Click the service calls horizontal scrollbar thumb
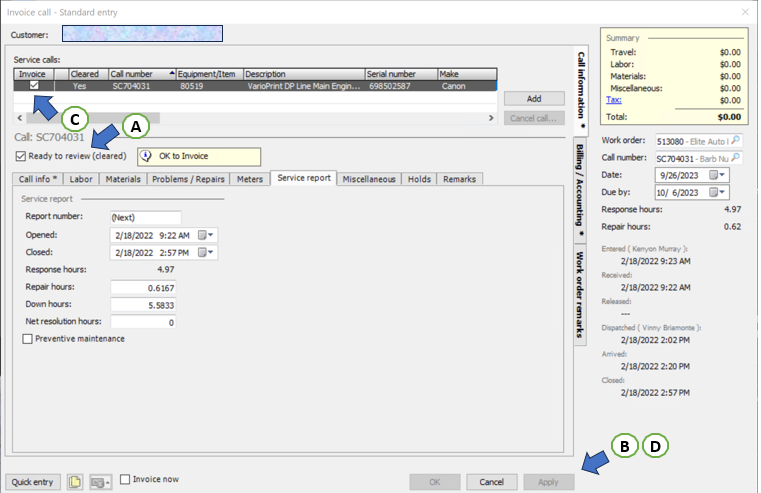The width and height of the screenshot is (761, 493). click(x=93, y=118)
